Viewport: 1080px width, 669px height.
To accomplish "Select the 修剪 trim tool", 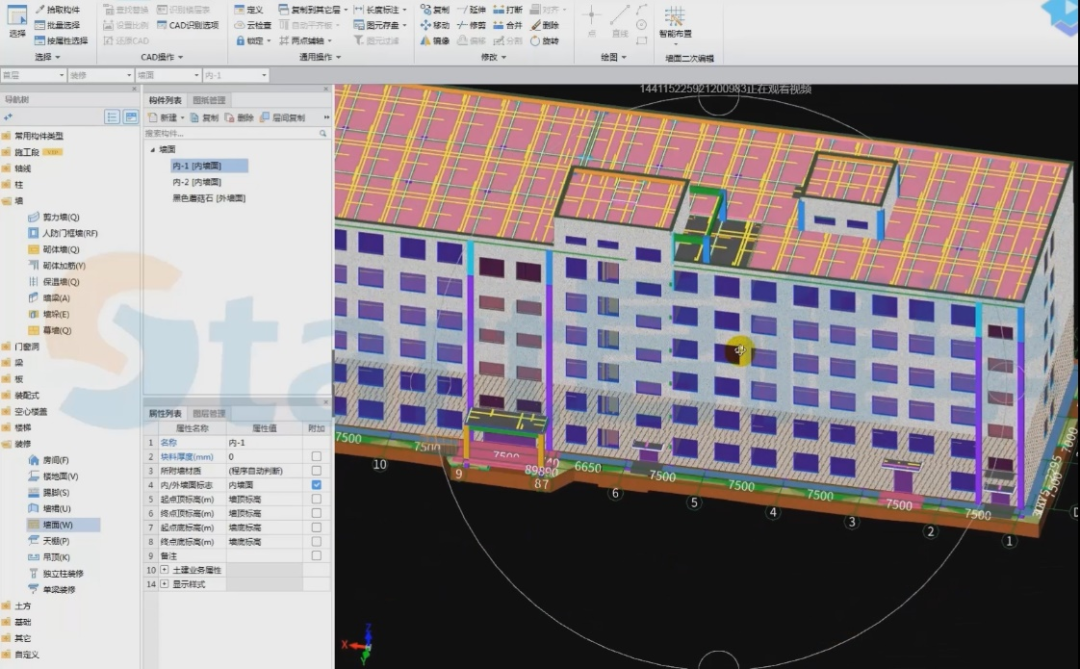I will click(471, 25).
